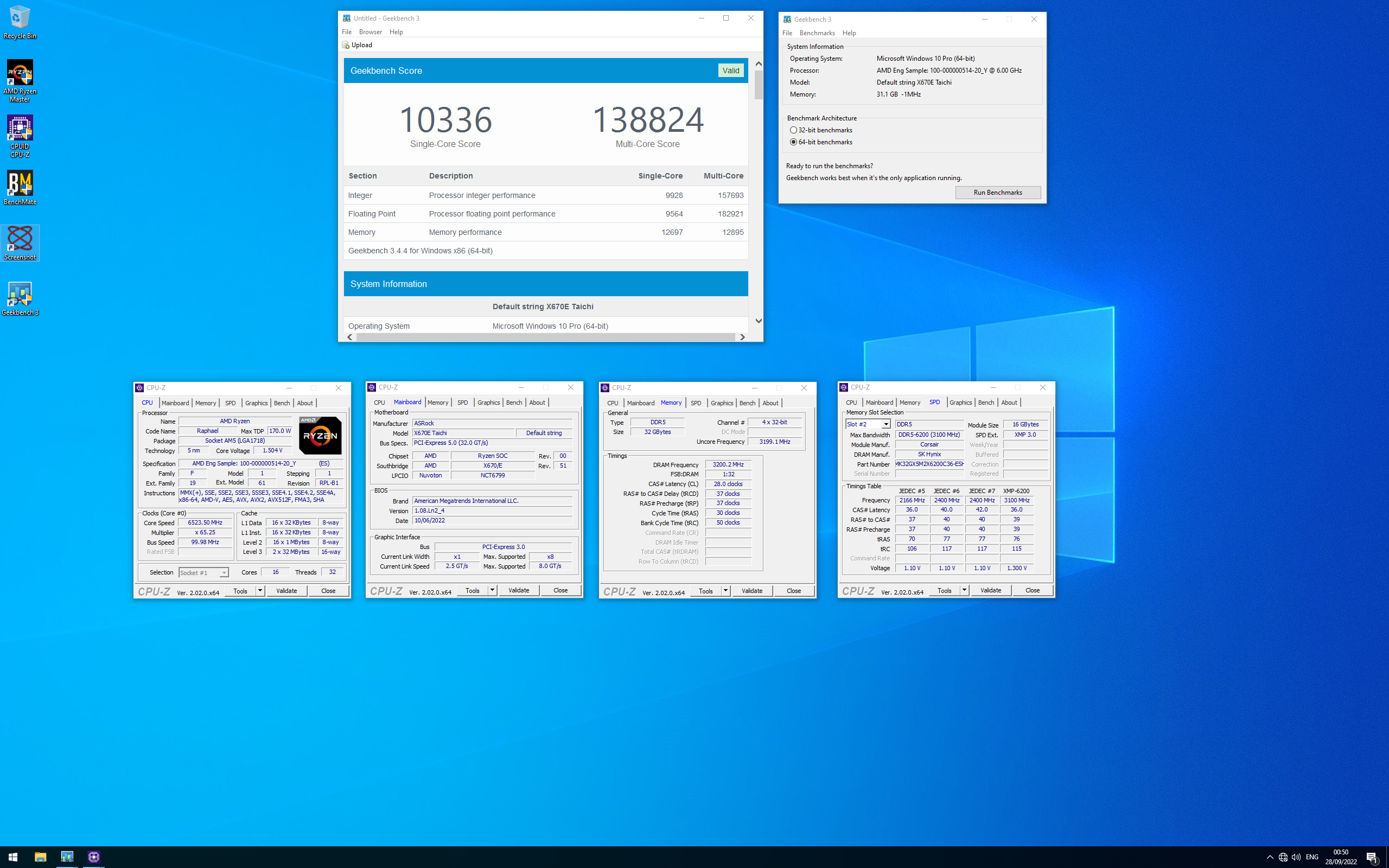Click the BIOS version 1.08.Ln2_4 field
Screen dimensions: 1389x868
[492, 511]
